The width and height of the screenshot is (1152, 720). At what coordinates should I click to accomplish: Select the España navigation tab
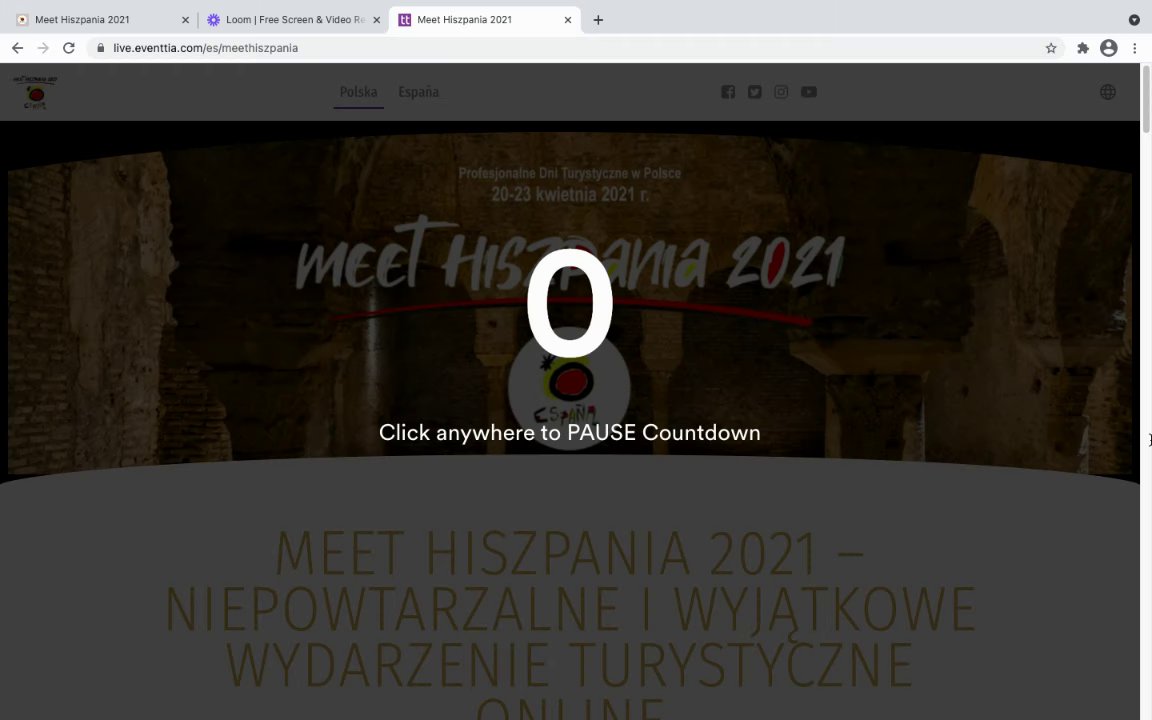tap(419, 92)
